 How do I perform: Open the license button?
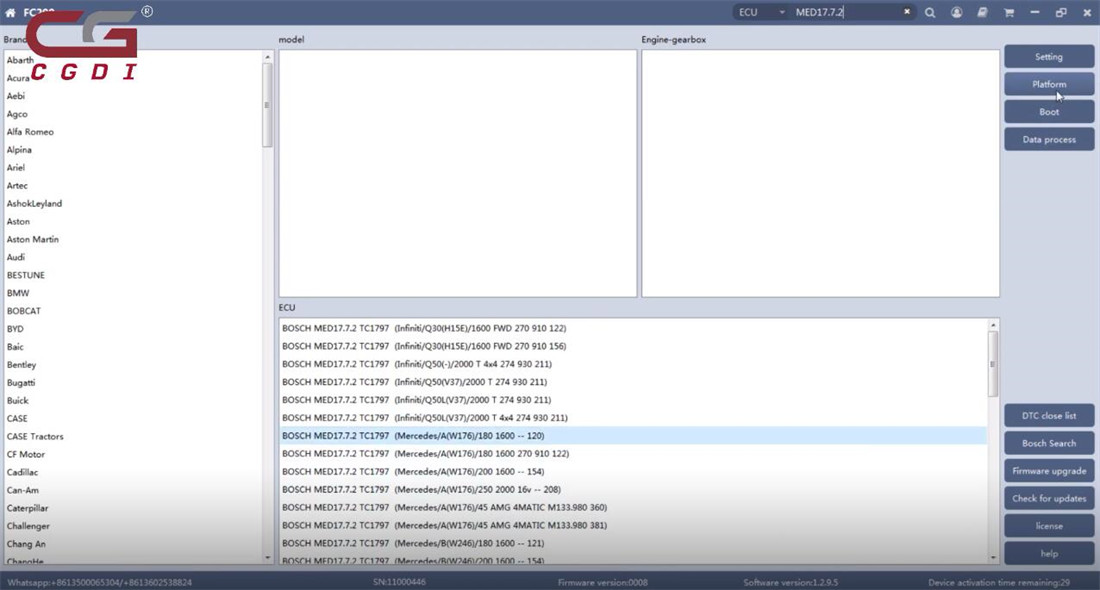pyautogui.click(x=1049, y=526)
